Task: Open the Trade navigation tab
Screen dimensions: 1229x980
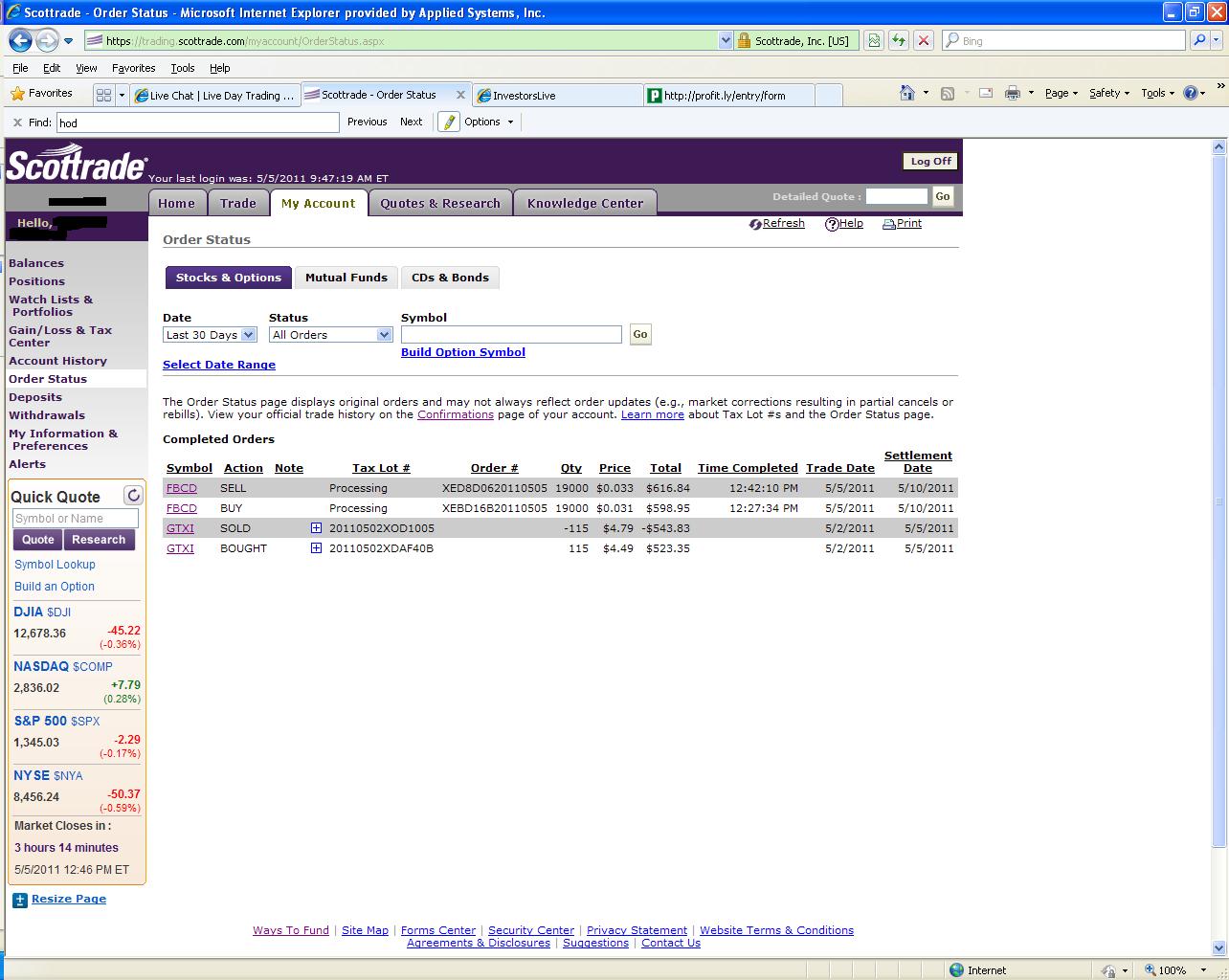Action: click(238, 203)
